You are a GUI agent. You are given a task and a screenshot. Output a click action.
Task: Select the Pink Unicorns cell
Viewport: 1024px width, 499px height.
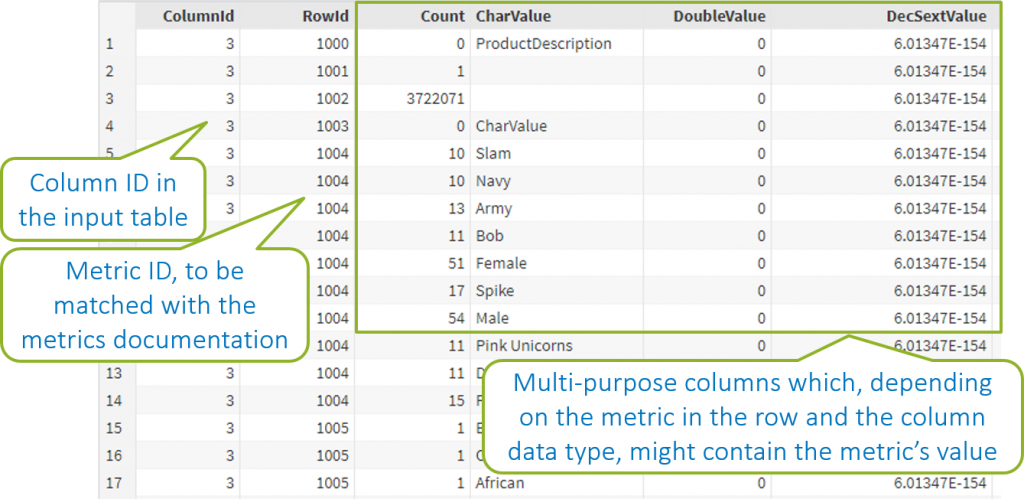coord(524,346)
